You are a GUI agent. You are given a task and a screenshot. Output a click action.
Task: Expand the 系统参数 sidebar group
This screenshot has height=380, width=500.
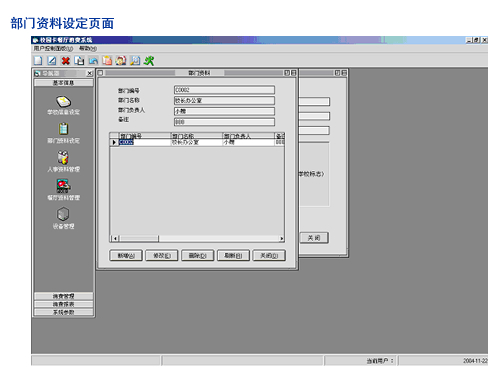click(63, 312)
